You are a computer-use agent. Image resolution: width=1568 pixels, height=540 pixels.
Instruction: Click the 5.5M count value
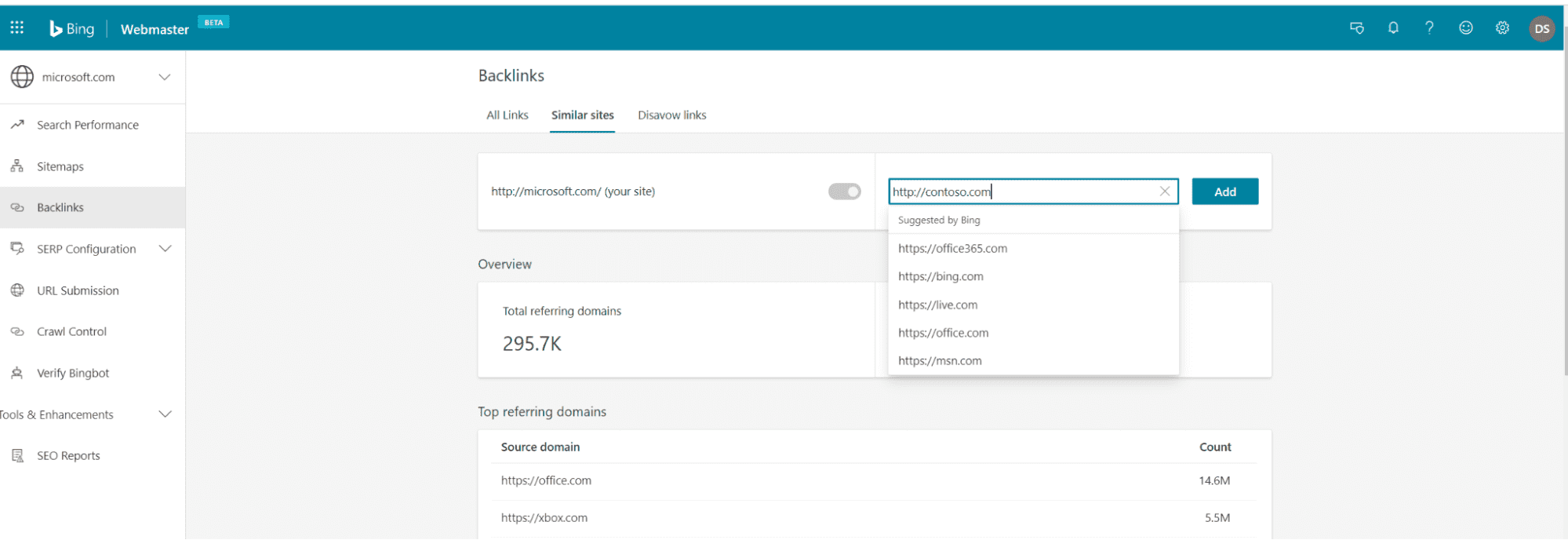[1217, 518]
